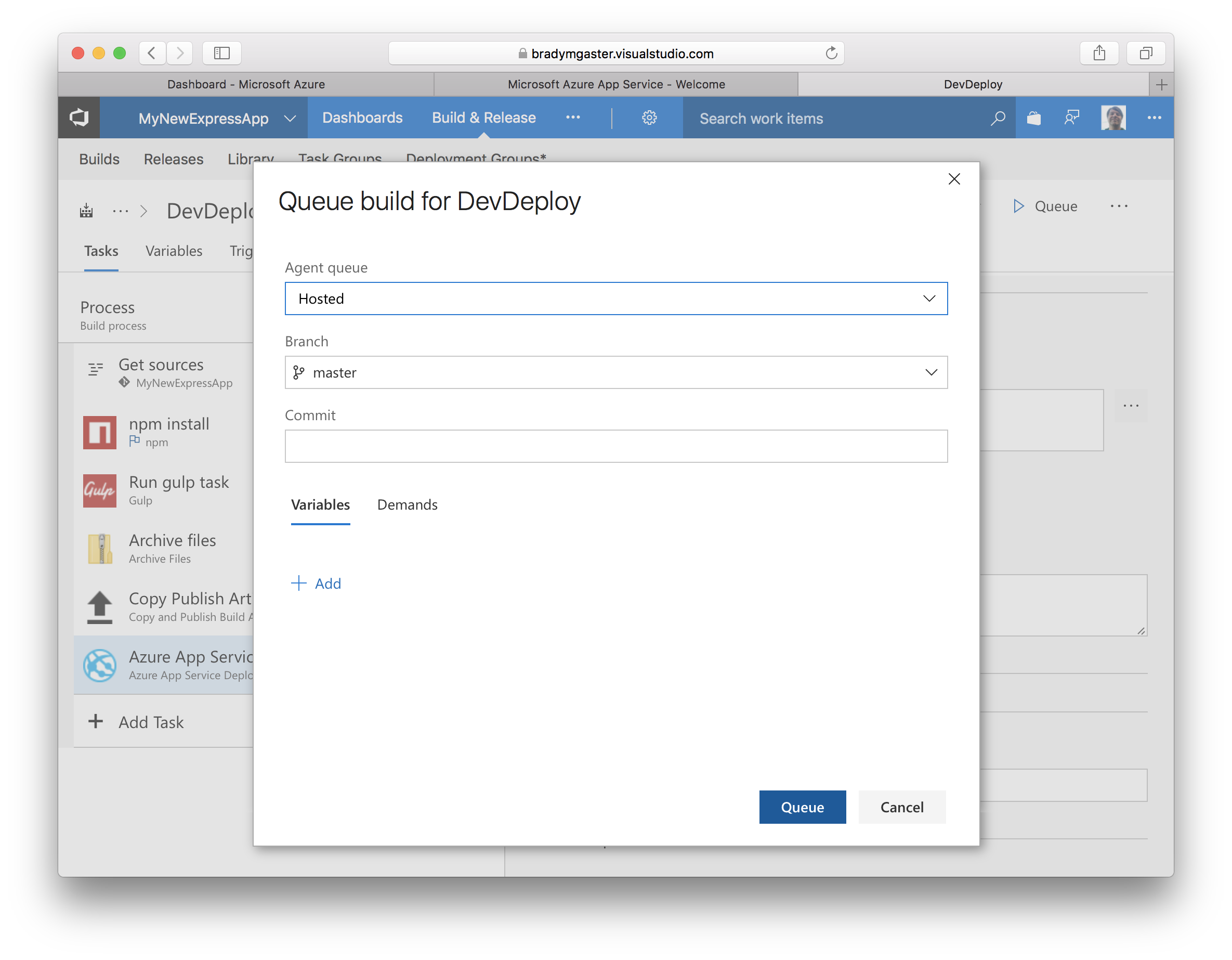This screenshot has width=1232, height=960.
Task: Add a new variable link
Action: pos(316,583)
